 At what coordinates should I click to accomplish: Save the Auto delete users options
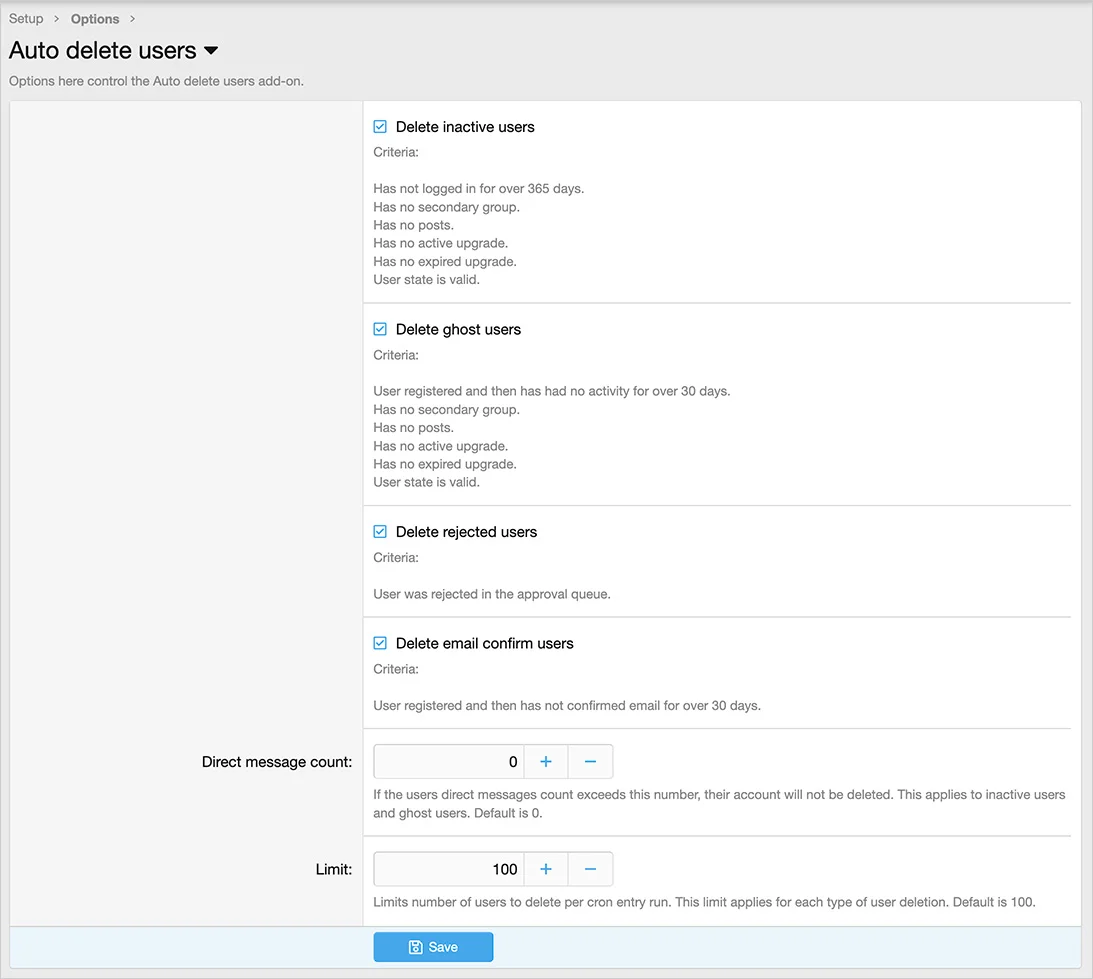tap(433, 947)
